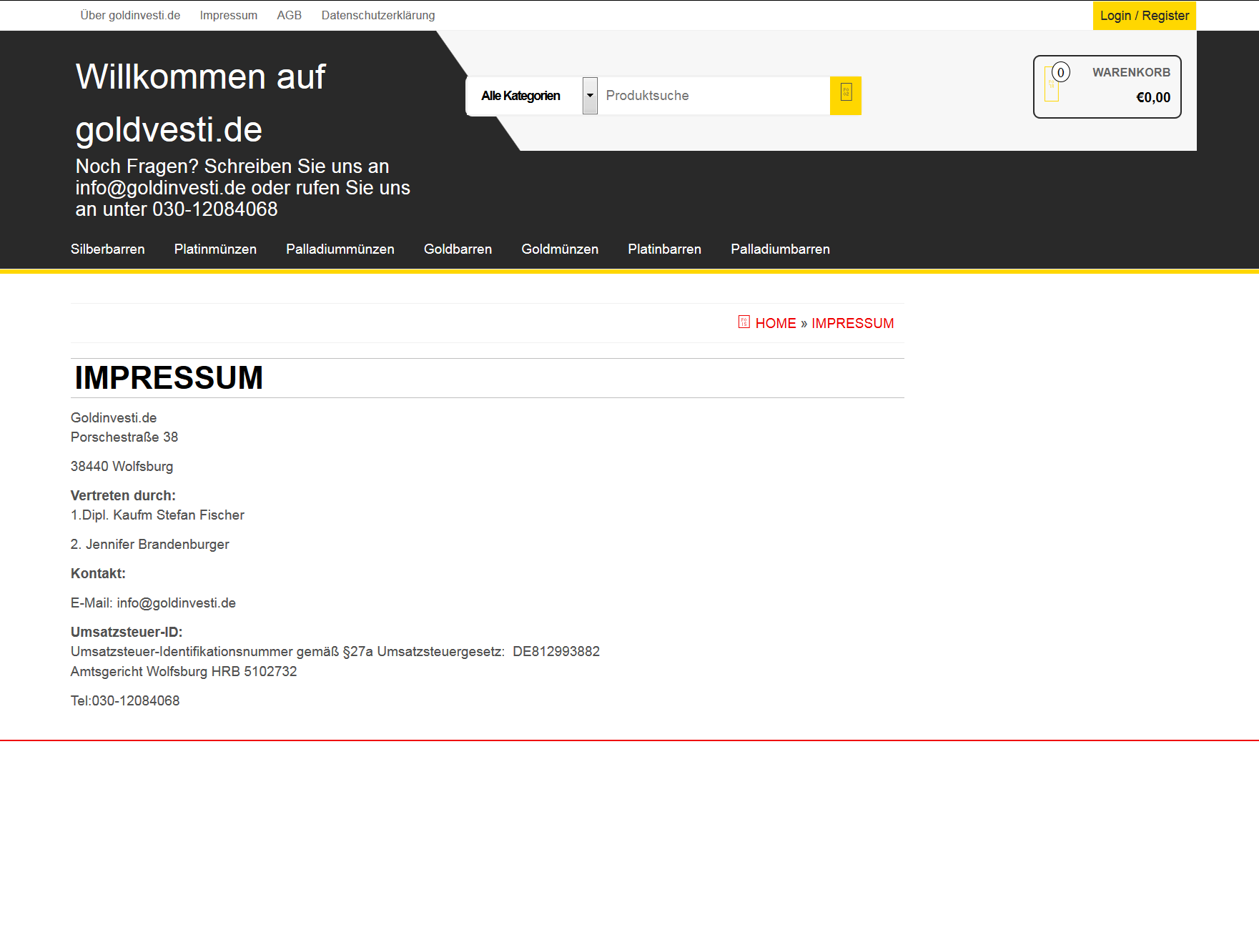The image size is (1259, 952).
Task: Select the Goldbarren menu item
Action: [458, 249]
